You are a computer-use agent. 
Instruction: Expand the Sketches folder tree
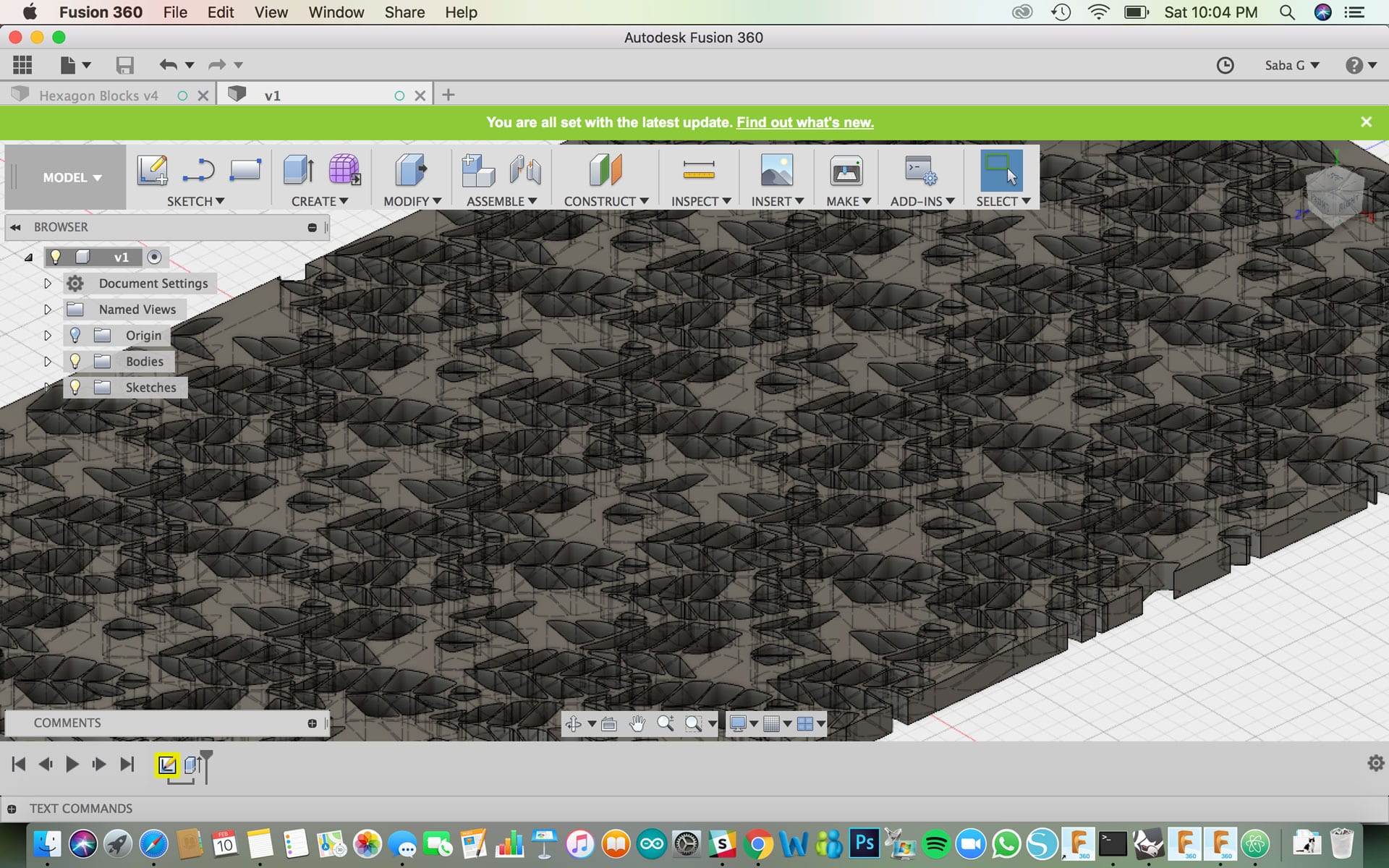point(48,387)
